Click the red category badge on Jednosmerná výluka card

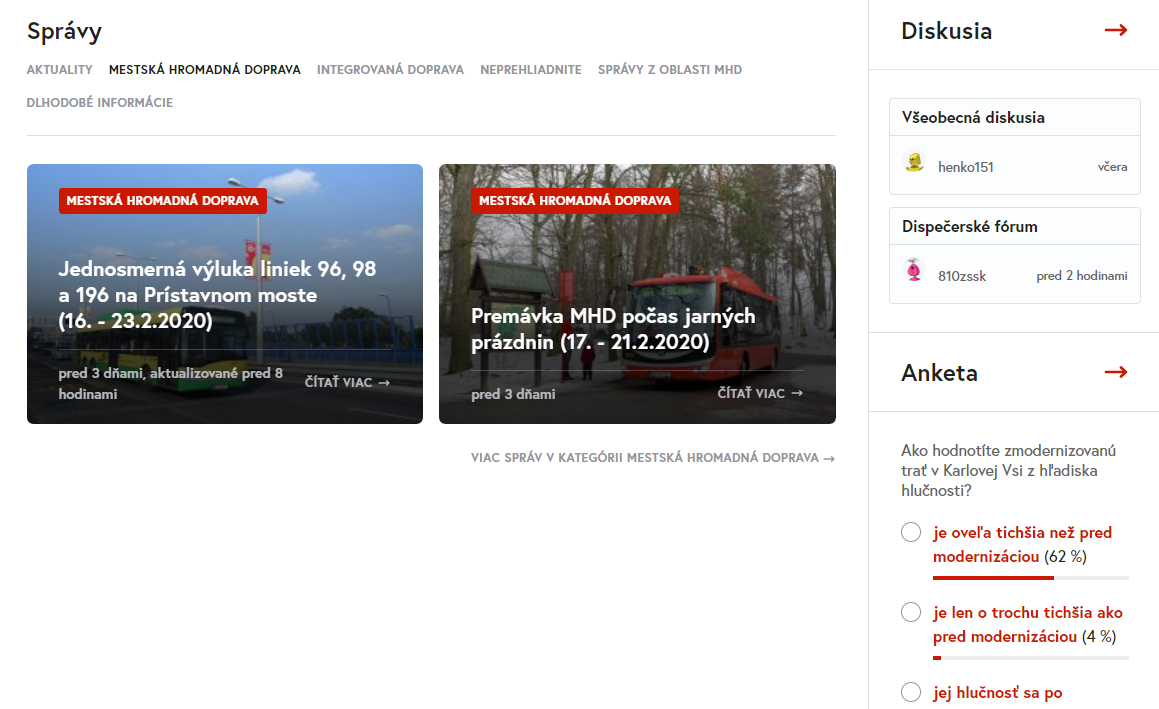(x=162, y=200)
